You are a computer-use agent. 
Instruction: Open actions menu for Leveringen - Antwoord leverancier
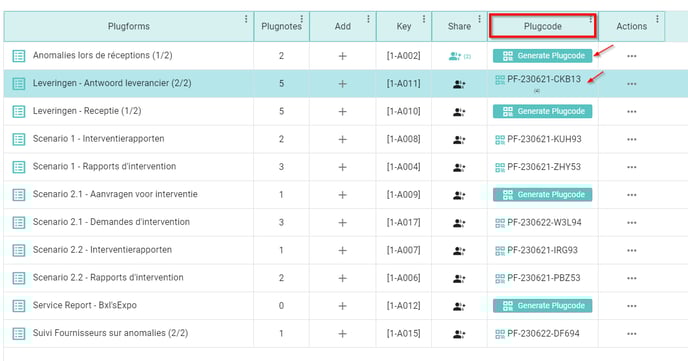[632, 84]
